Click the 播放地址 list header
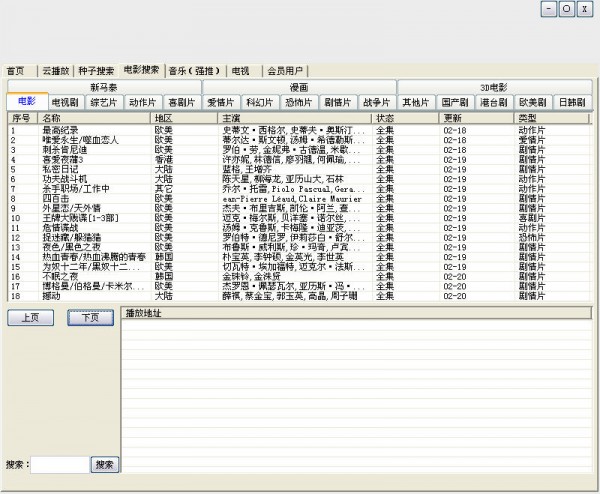The height and width of the screenshot is (494, 600). 357,313
